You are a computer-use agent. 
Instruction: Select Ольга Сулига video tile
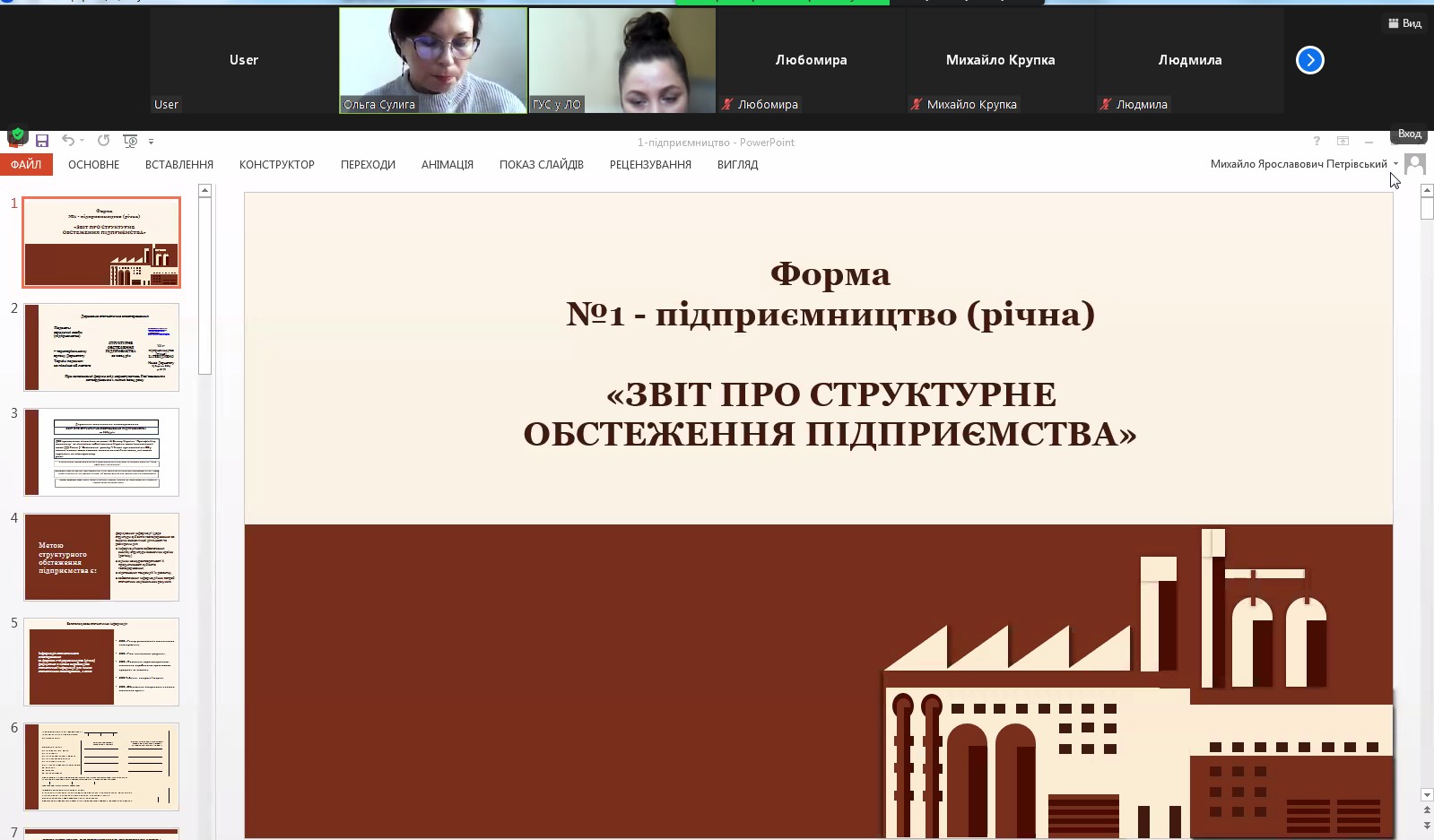[x=433, y=60]
